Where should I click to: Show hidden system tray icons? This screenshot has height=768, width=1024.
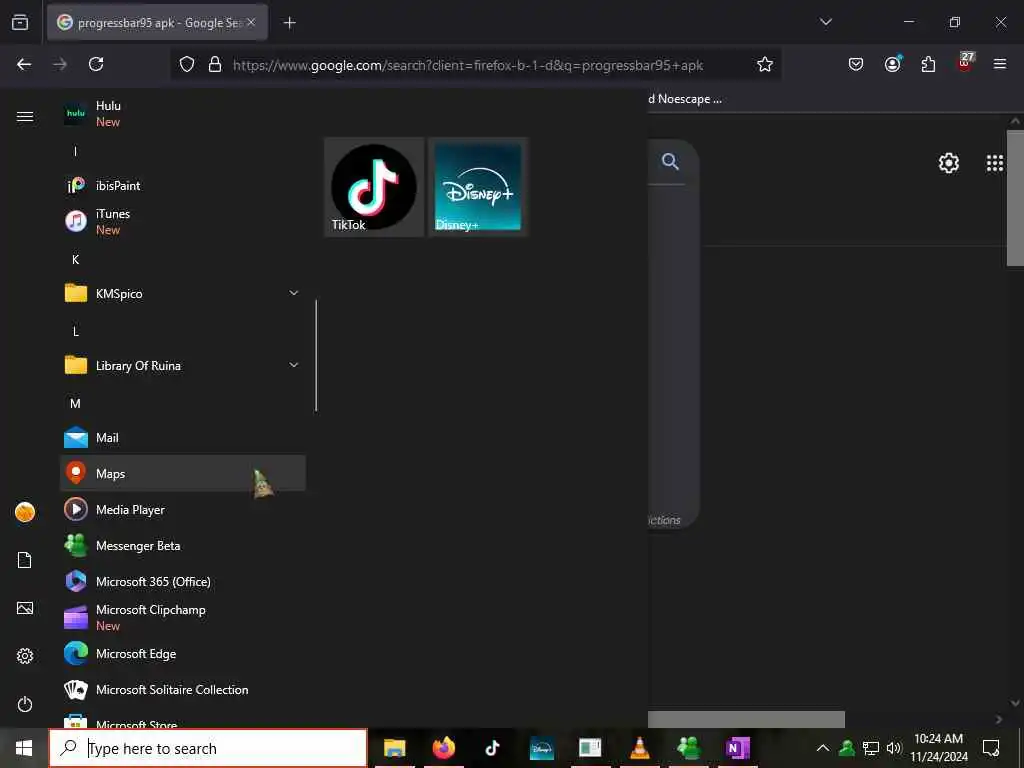click(823, 748)
